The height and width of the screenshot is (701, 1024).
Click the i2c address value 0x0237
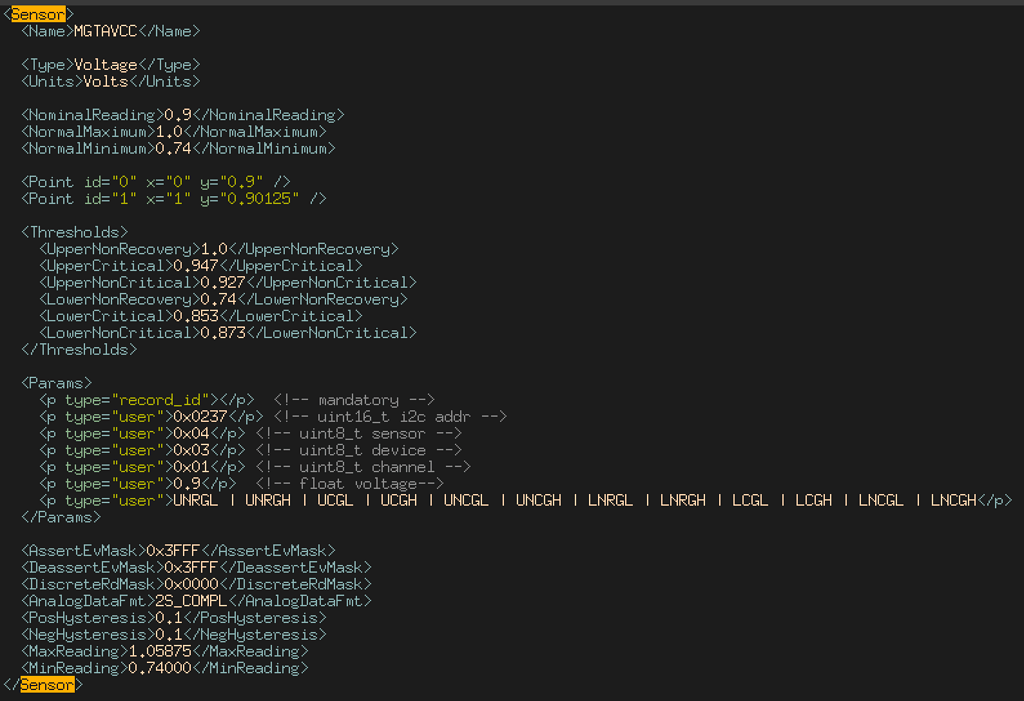point(200,417)
